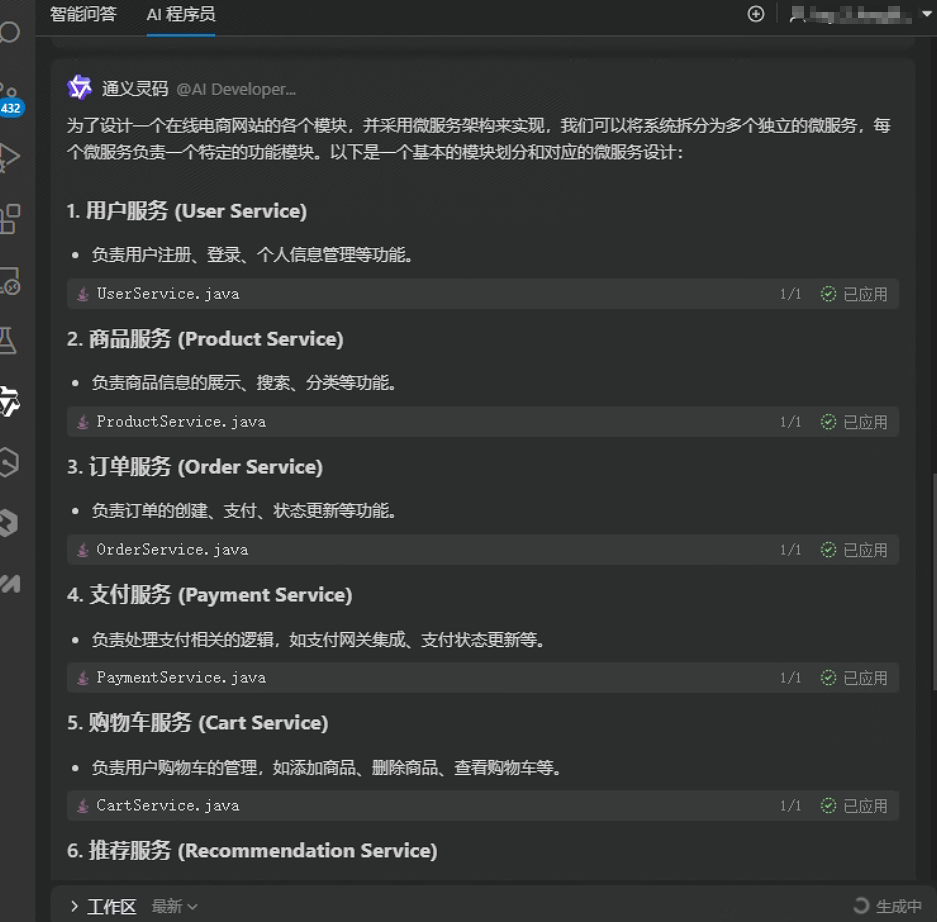The height and width of the screenshot is (922, 937).
Task: Open the Extensions sidebar icon
Action: (x=10, y=219)
